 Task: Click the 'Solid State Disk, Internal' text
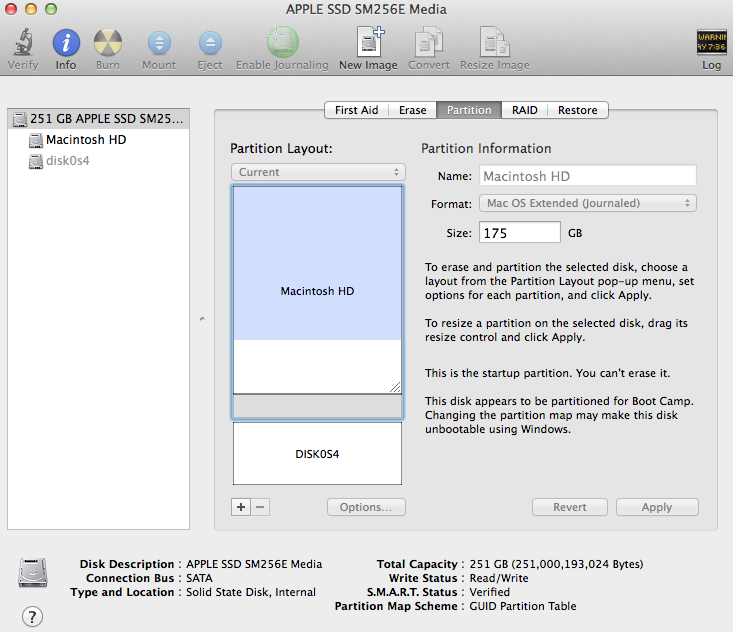[x=251, y=592]
